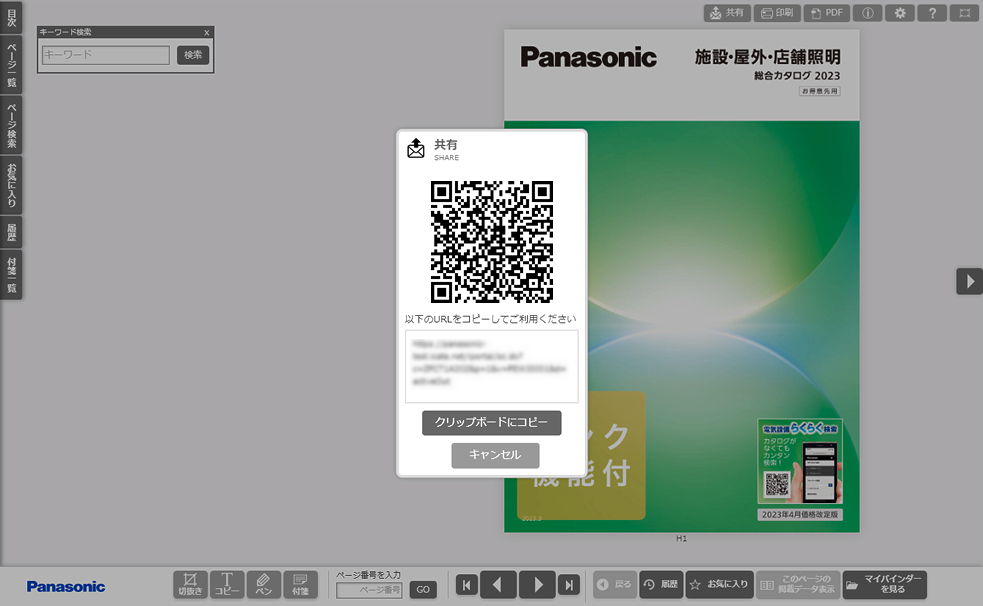The image size is (983, 606).
Task: Select the ペン pen tool
Action: [263, 585]
